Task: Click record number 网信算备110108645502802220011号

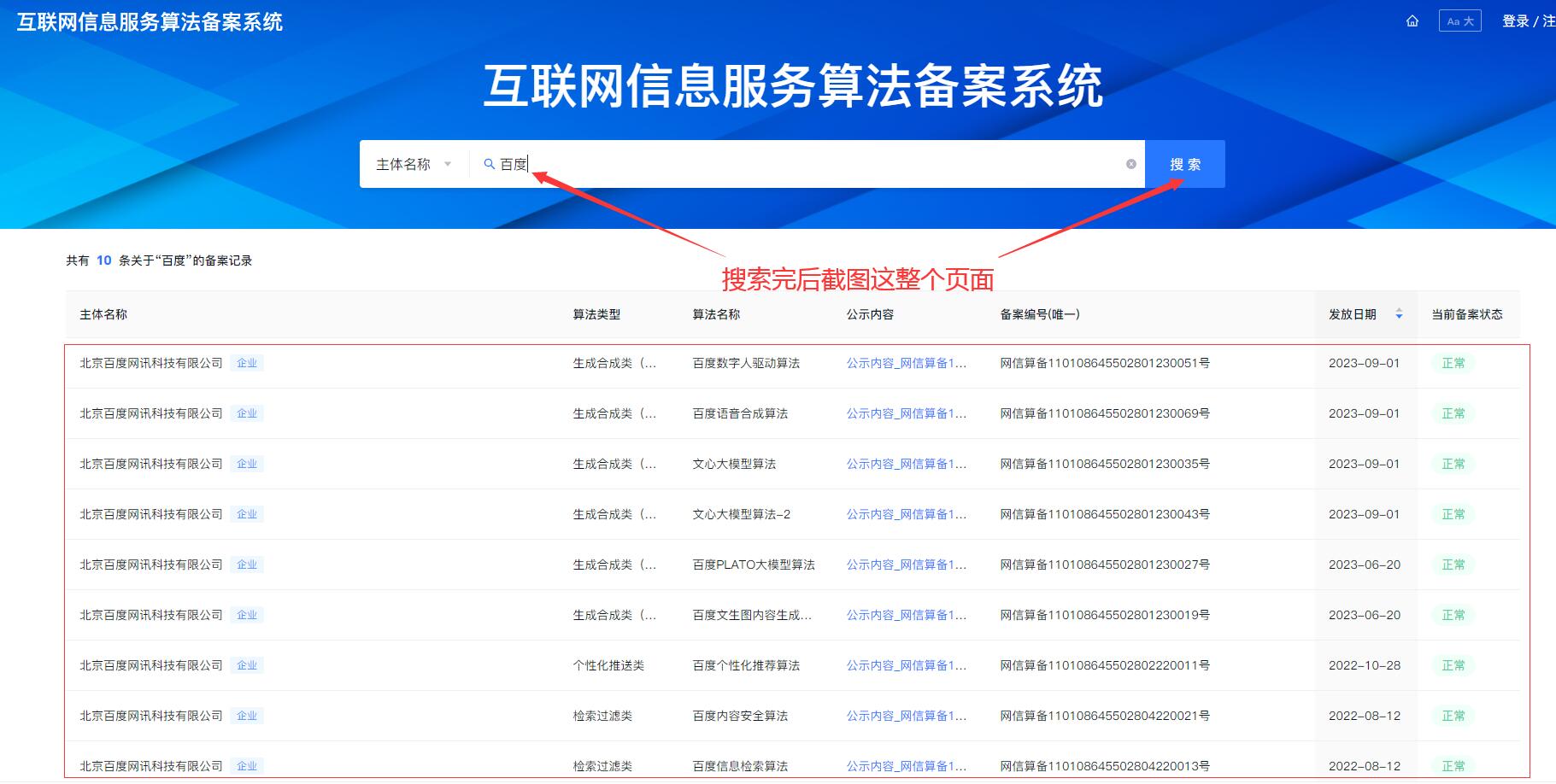Action: click(x=1105, y=665)
